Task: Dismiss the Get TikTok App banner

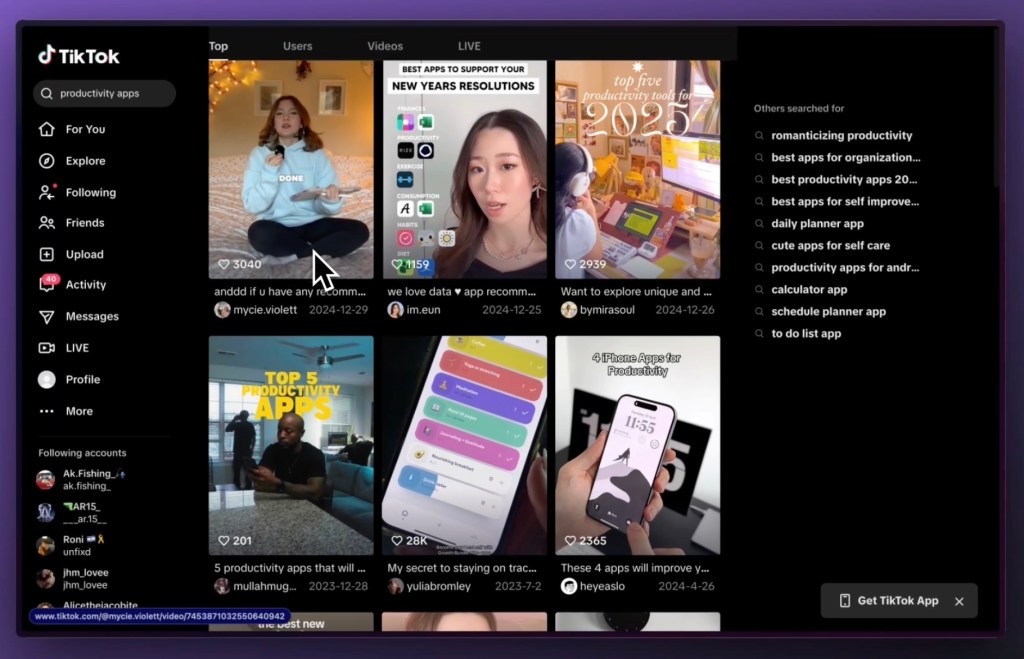Action: pos(959,602)
